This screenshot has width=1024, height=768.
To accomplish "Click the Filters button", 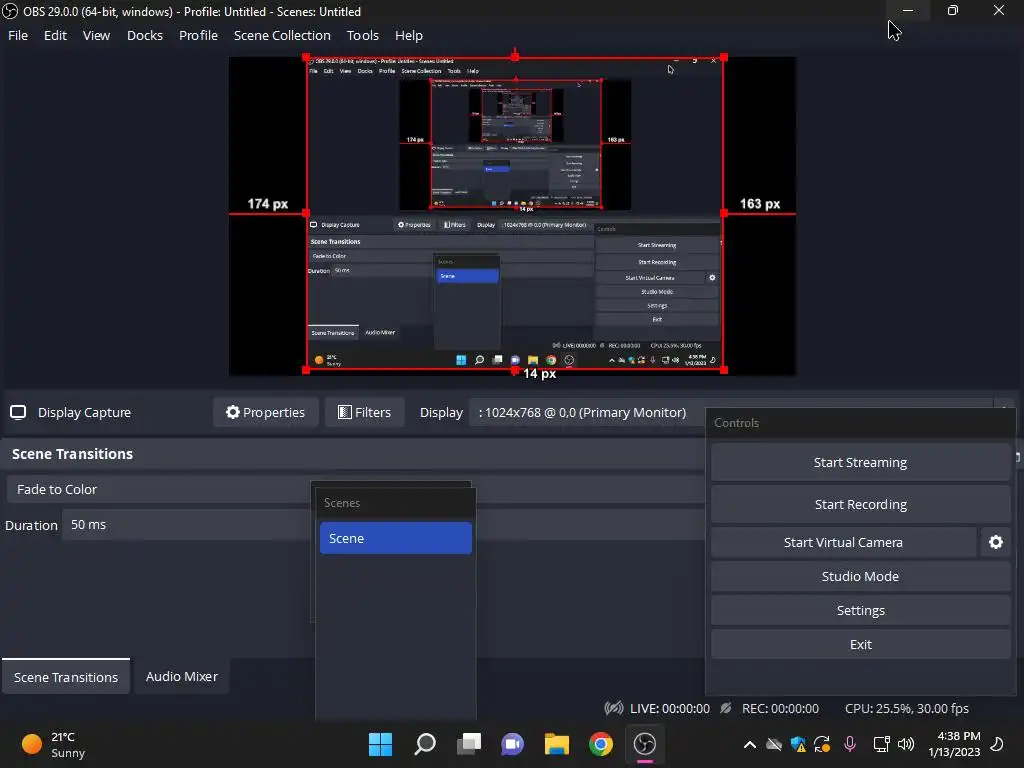I will [364, 412].
